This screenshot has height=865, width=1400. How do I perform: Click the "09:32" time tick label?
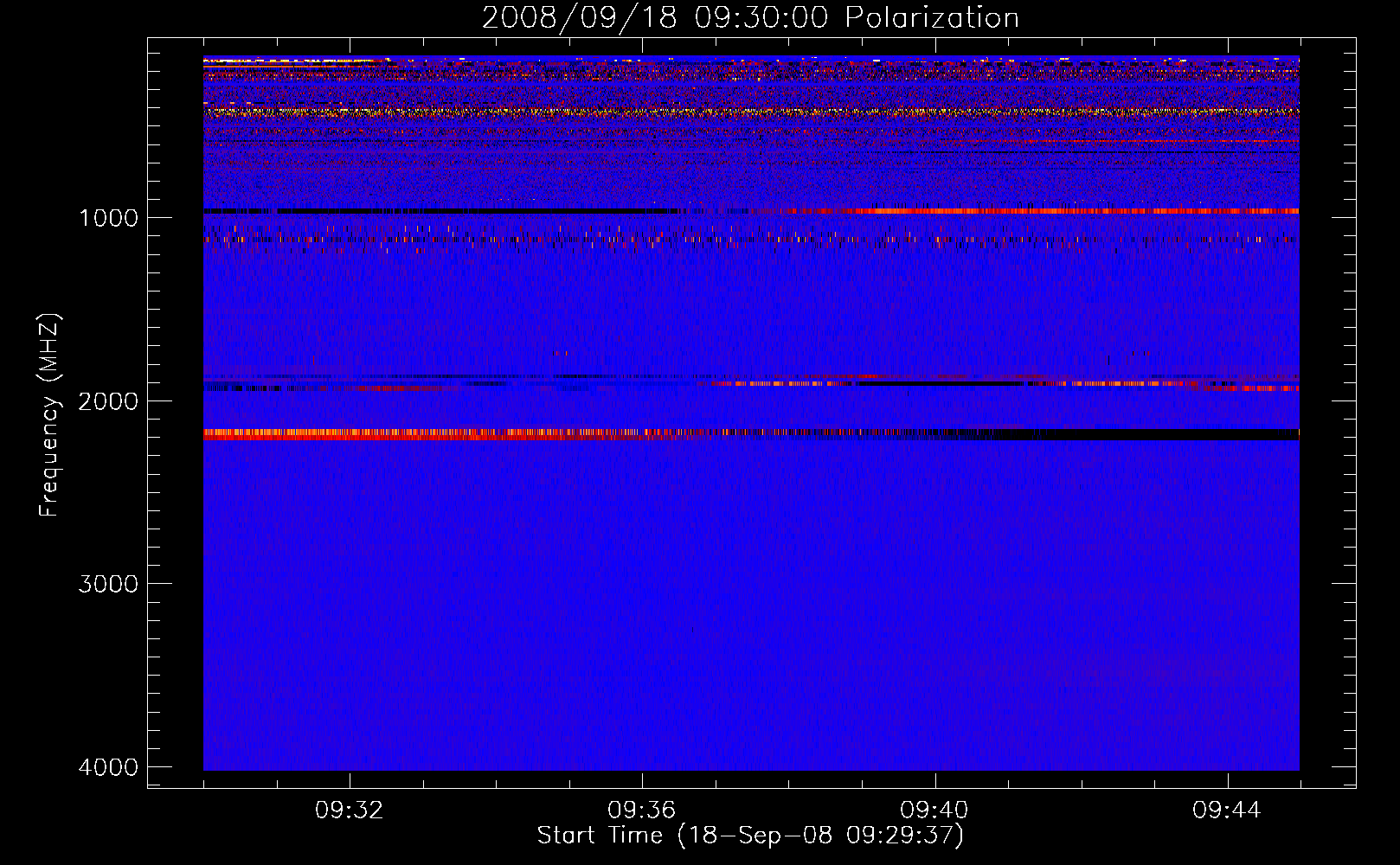[x=349, y=811]
